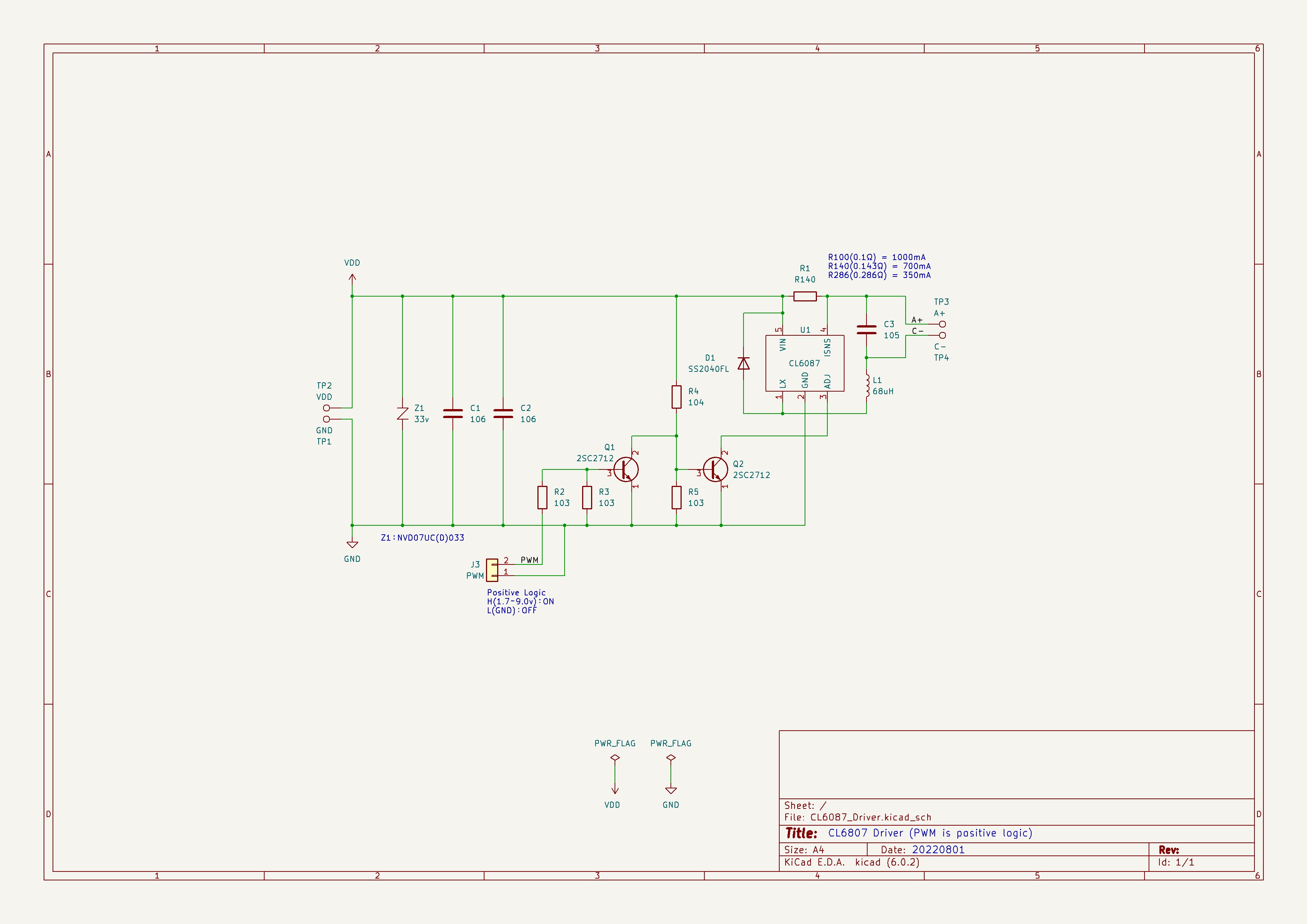This screenshot has height=924, width=1307.
Task: Select the R4 resistor symbol
Action: (676, 397)
